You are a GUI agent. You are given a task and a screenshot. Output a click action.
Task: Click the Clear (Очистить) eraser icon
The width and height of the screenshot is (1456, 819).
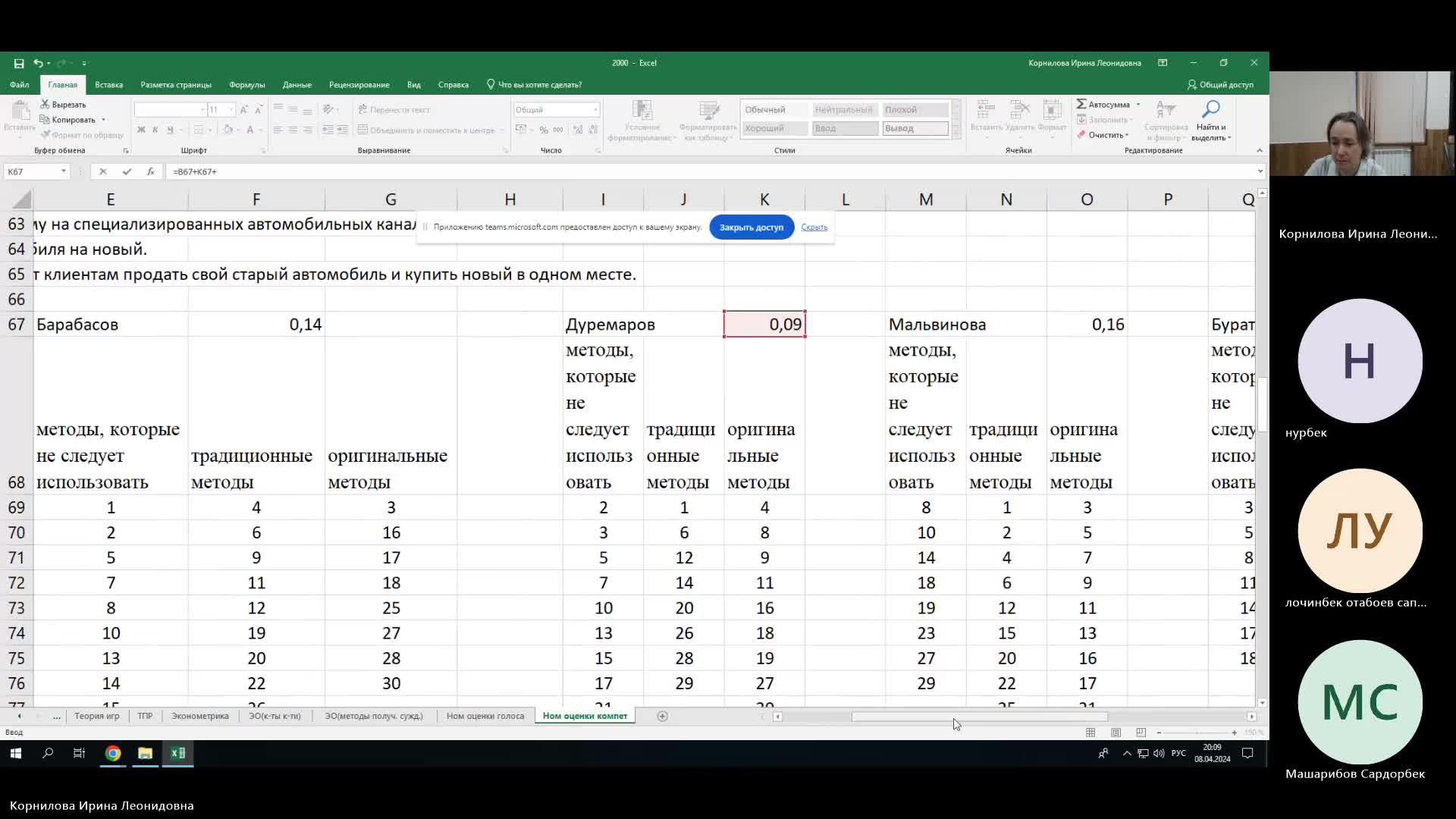(1081, 134)
